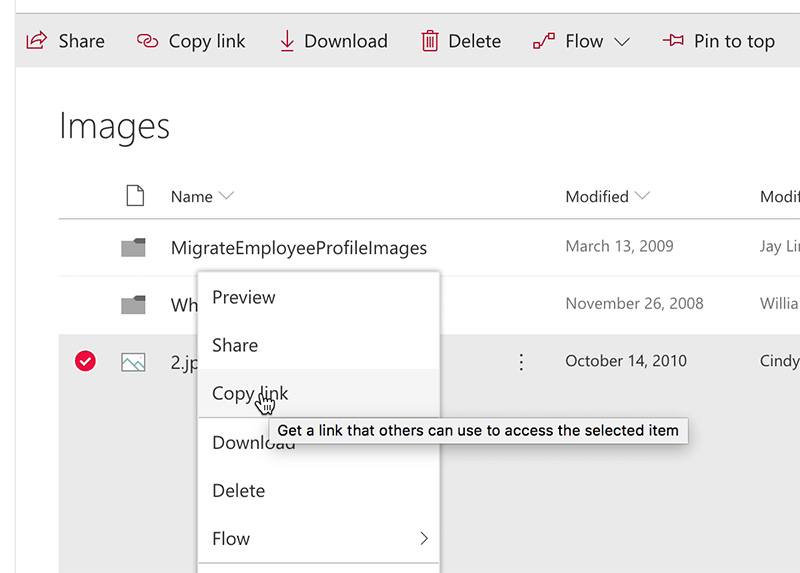This screenshot has width=800, height=573.
Task: Click the Flow icon in toolbar
Action: click(x=544, y=41)
